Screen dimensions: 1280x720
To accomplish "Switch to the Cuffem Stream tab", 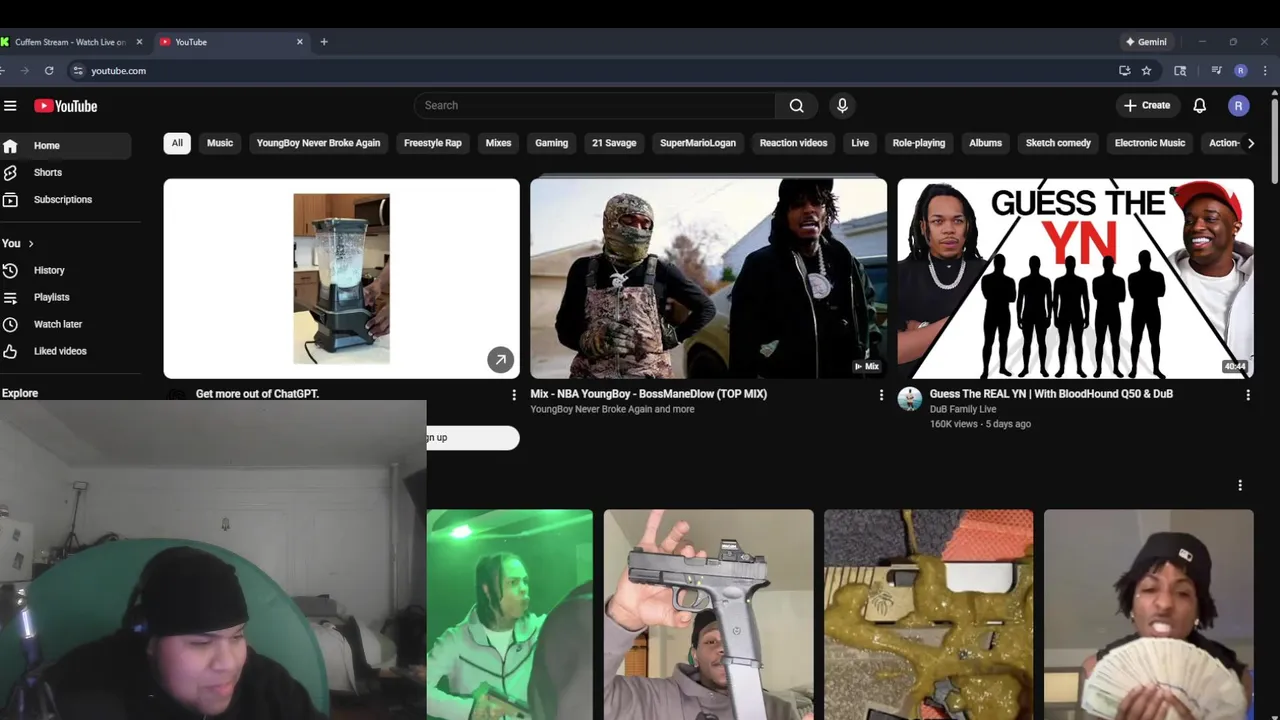I will coord(70,42).
